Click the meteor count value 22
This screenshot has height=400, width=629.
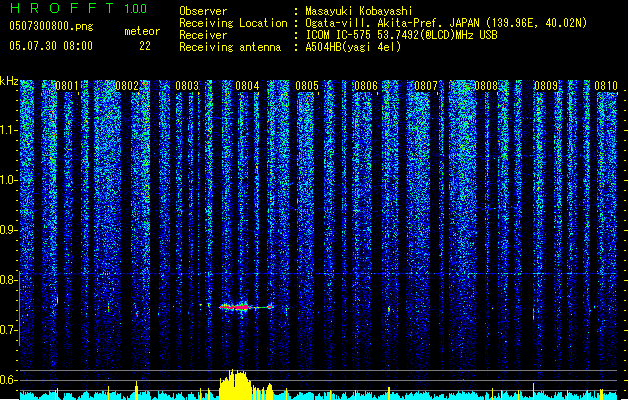[x=145, y=46]
